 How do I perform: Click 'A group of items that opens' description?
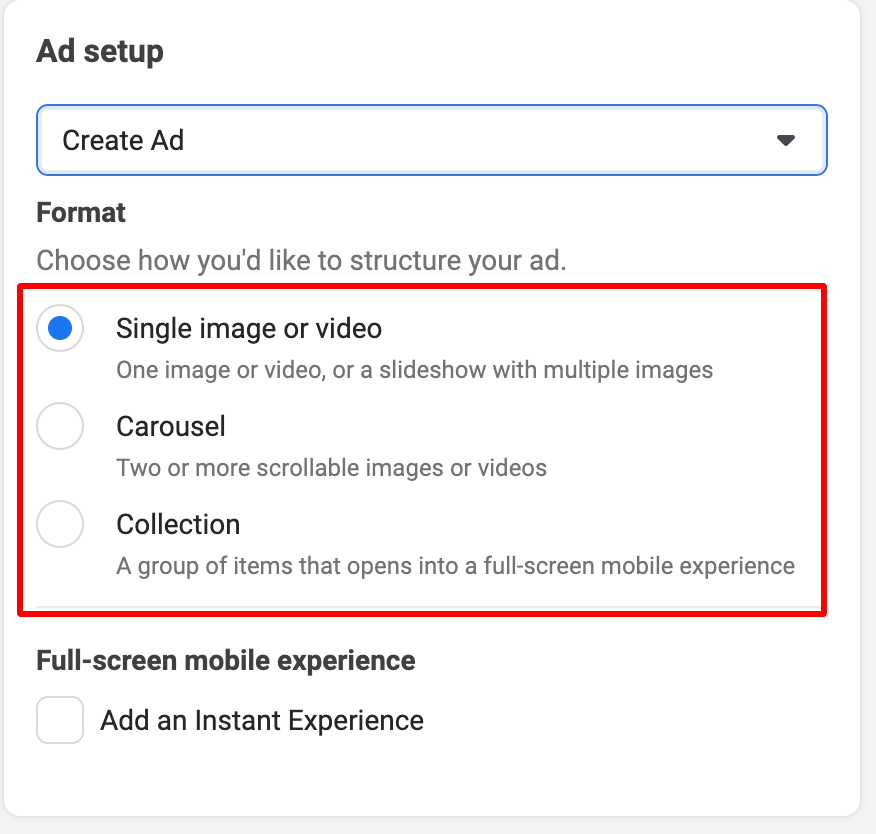pos(455,566)
